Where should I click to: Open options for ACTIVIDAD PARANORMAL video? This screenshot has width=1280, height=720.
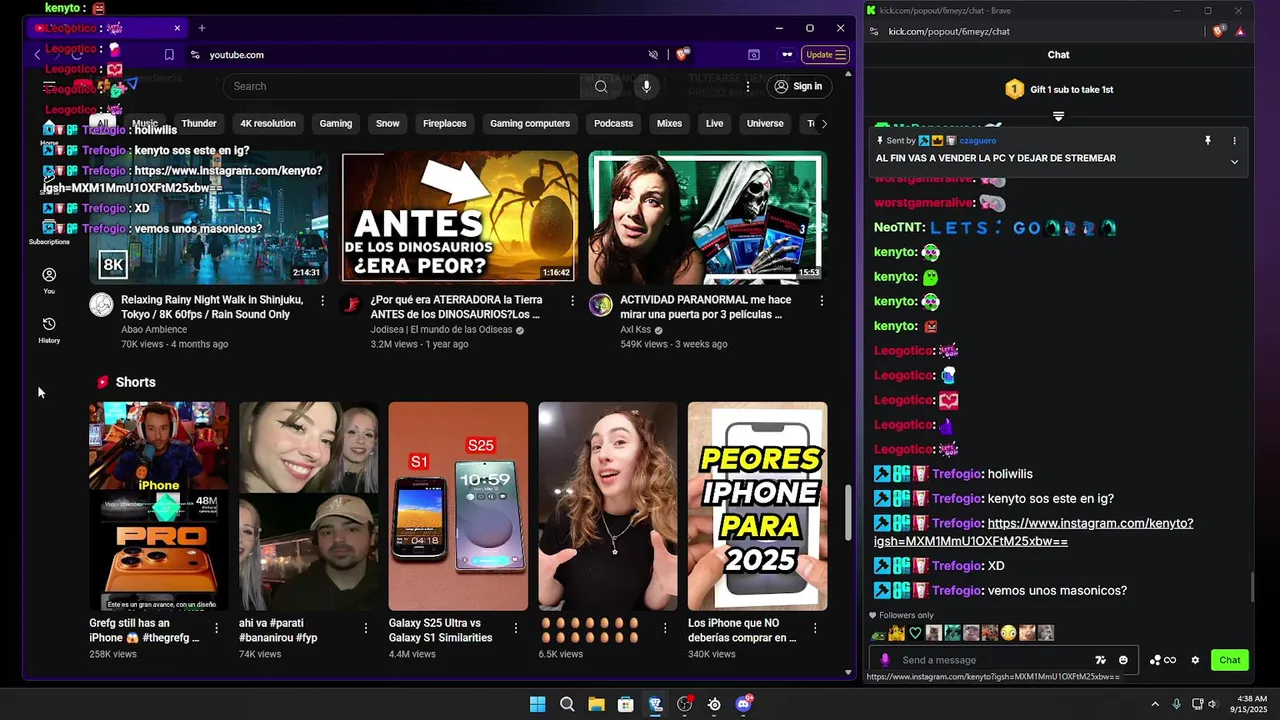coord(822,300)
